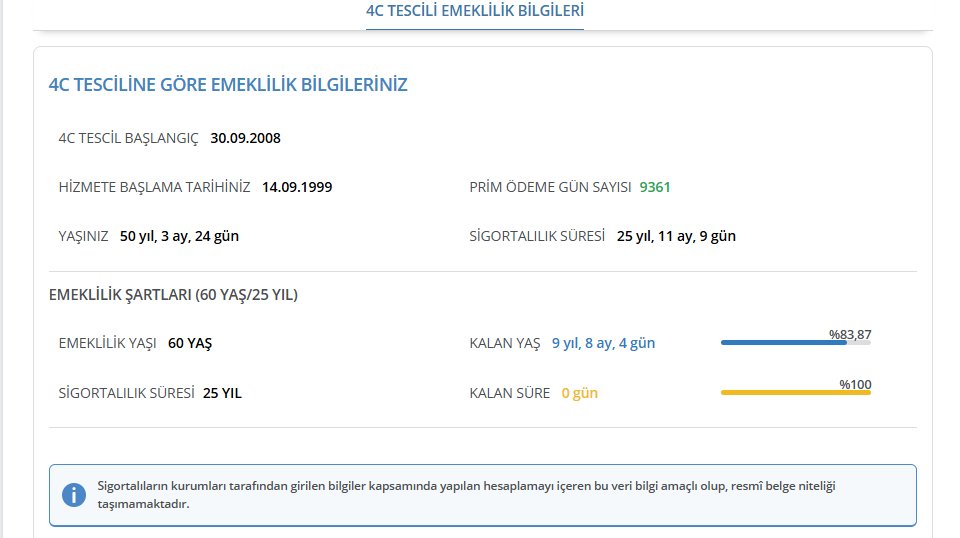Click SİGORTALILIK SÜRESİ label beside 25 YIL
The height and width of the screenshot is (538, 960).
(x=127, y=393)
